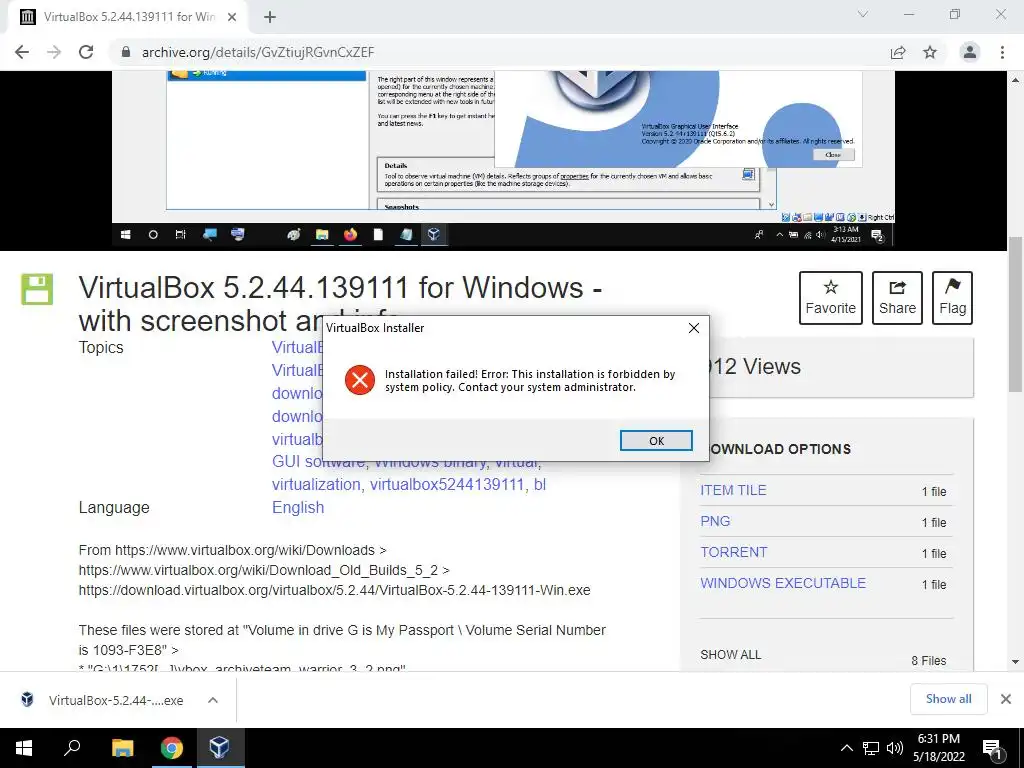
Task: Open the Chrome profile avatar
Action: [x=970, y=52]
